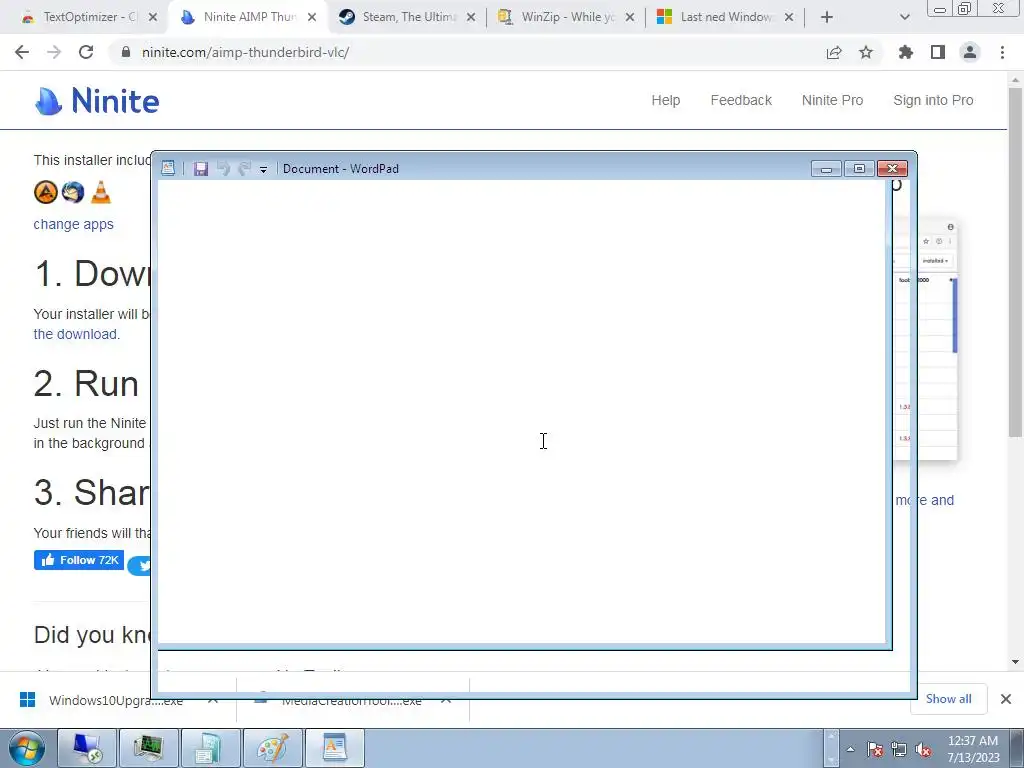This screenshot has height=768, width=1024.
Task: Click the WordPad taskbar button
Action: click(334, 748)
